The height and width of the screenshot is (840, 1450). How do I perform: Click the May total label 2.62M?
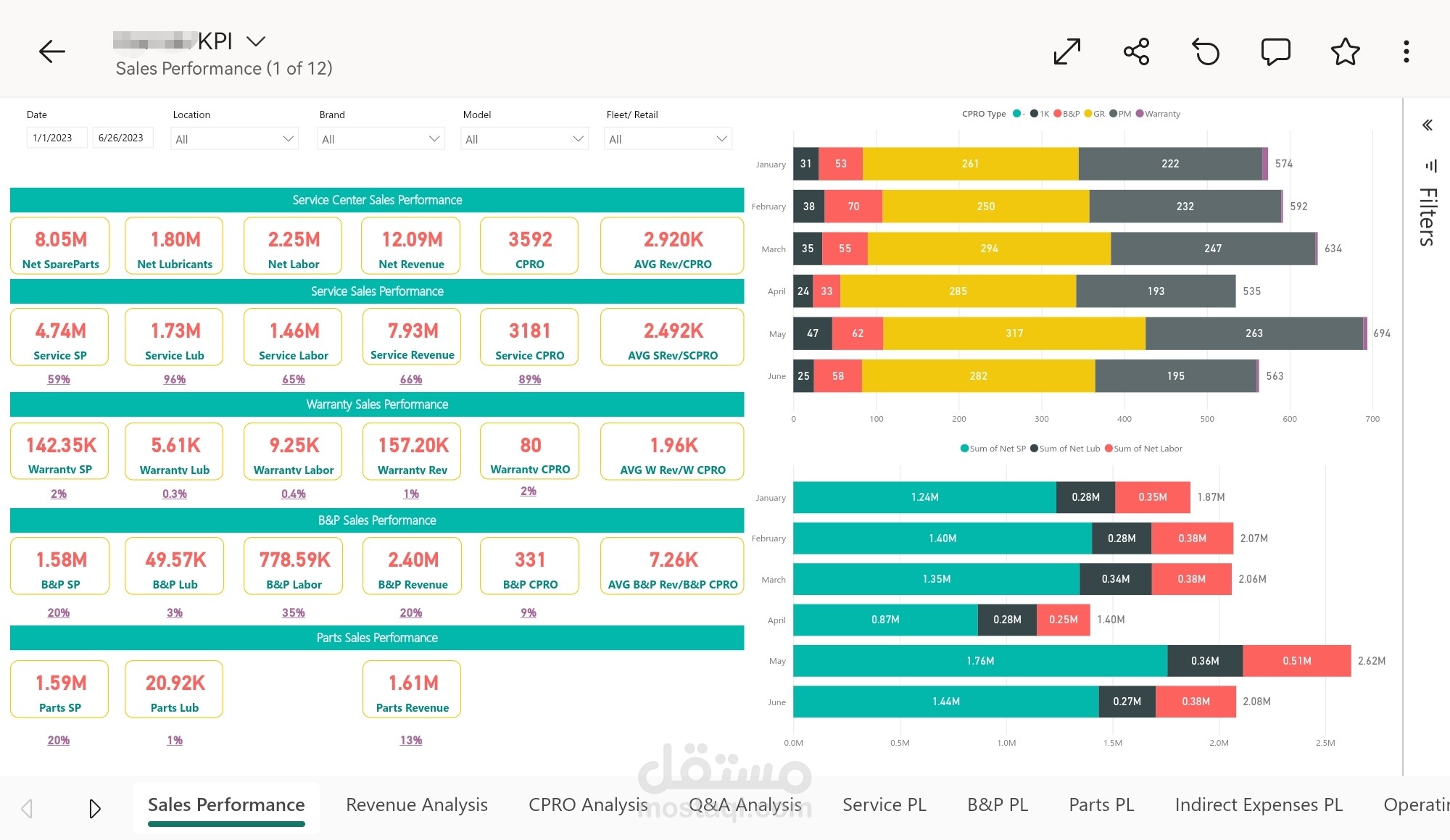pyautogui.click(x=1372, y=661)
